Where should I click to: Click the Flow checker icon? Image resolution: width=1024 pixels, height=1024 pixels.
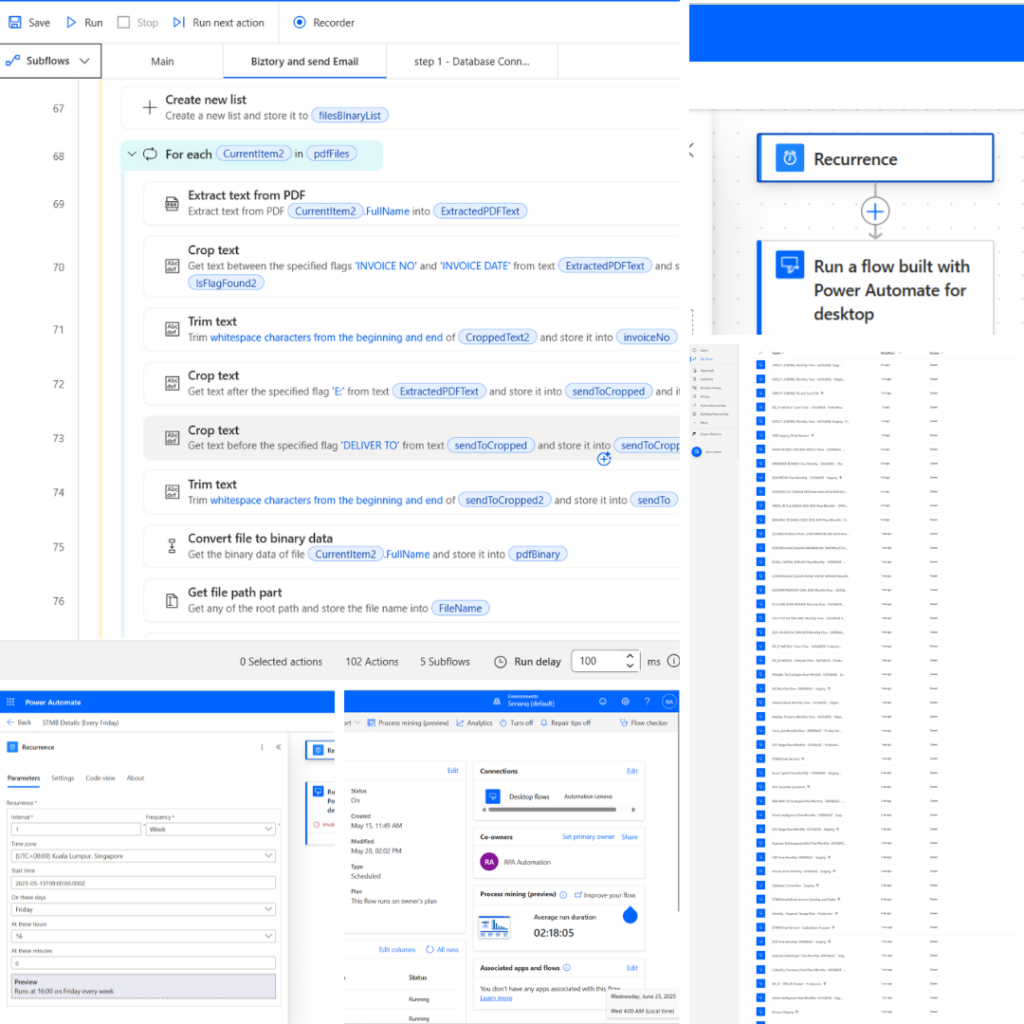pos(624,723)
